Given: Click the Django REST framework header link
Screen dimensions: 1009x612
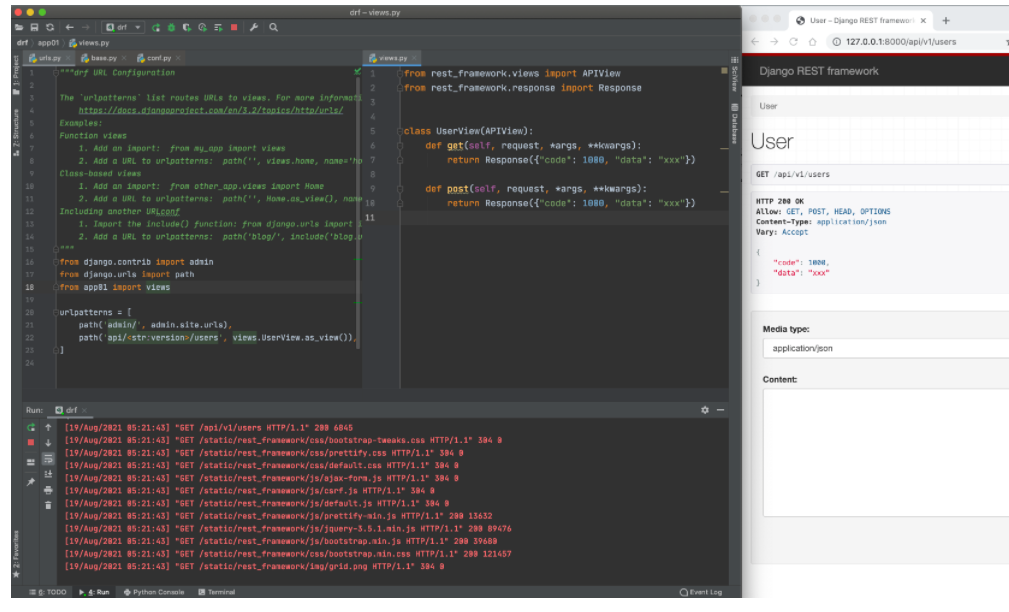Looking at the screenshot, I should pos(819,71).
